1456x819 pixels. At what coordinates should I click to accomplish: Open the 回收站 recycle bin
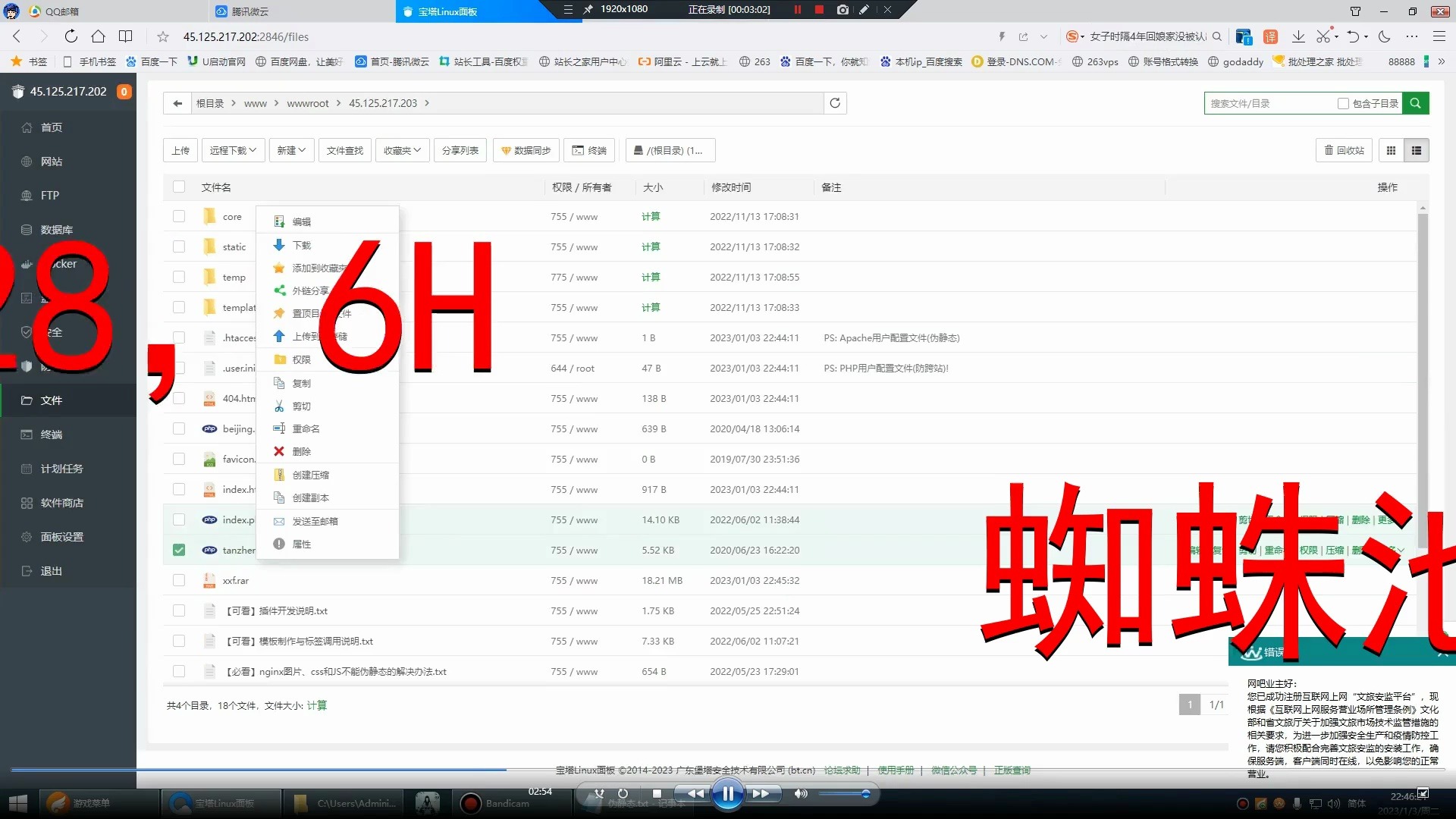click(x=1343, y=150)
